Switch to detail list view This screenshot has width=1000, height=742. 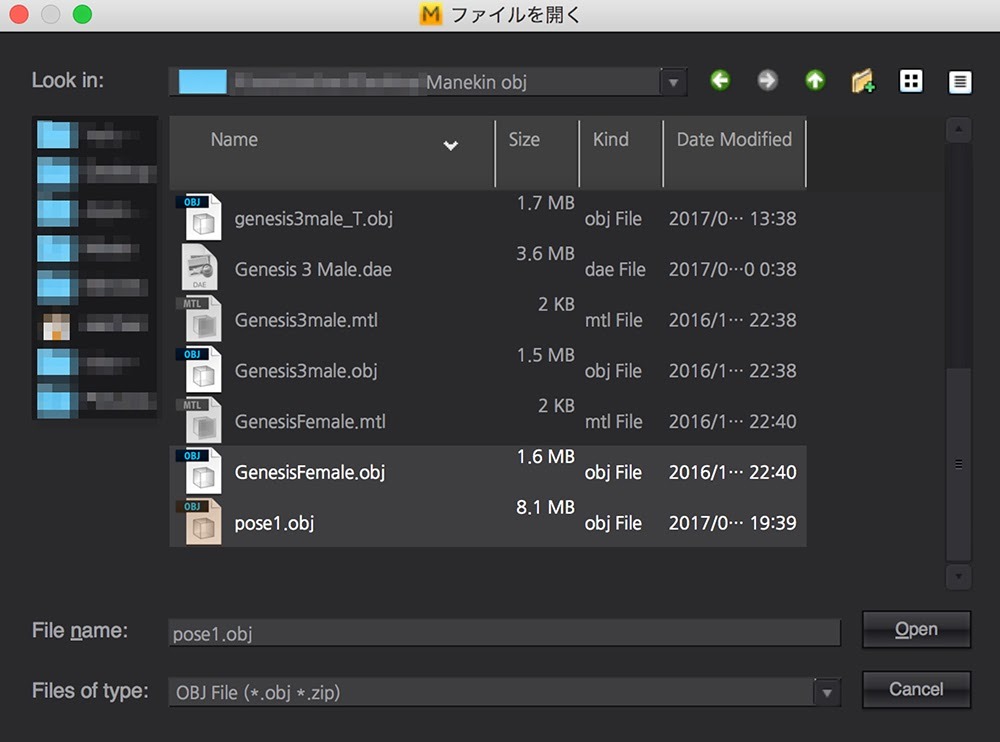[x=960, y=82]
